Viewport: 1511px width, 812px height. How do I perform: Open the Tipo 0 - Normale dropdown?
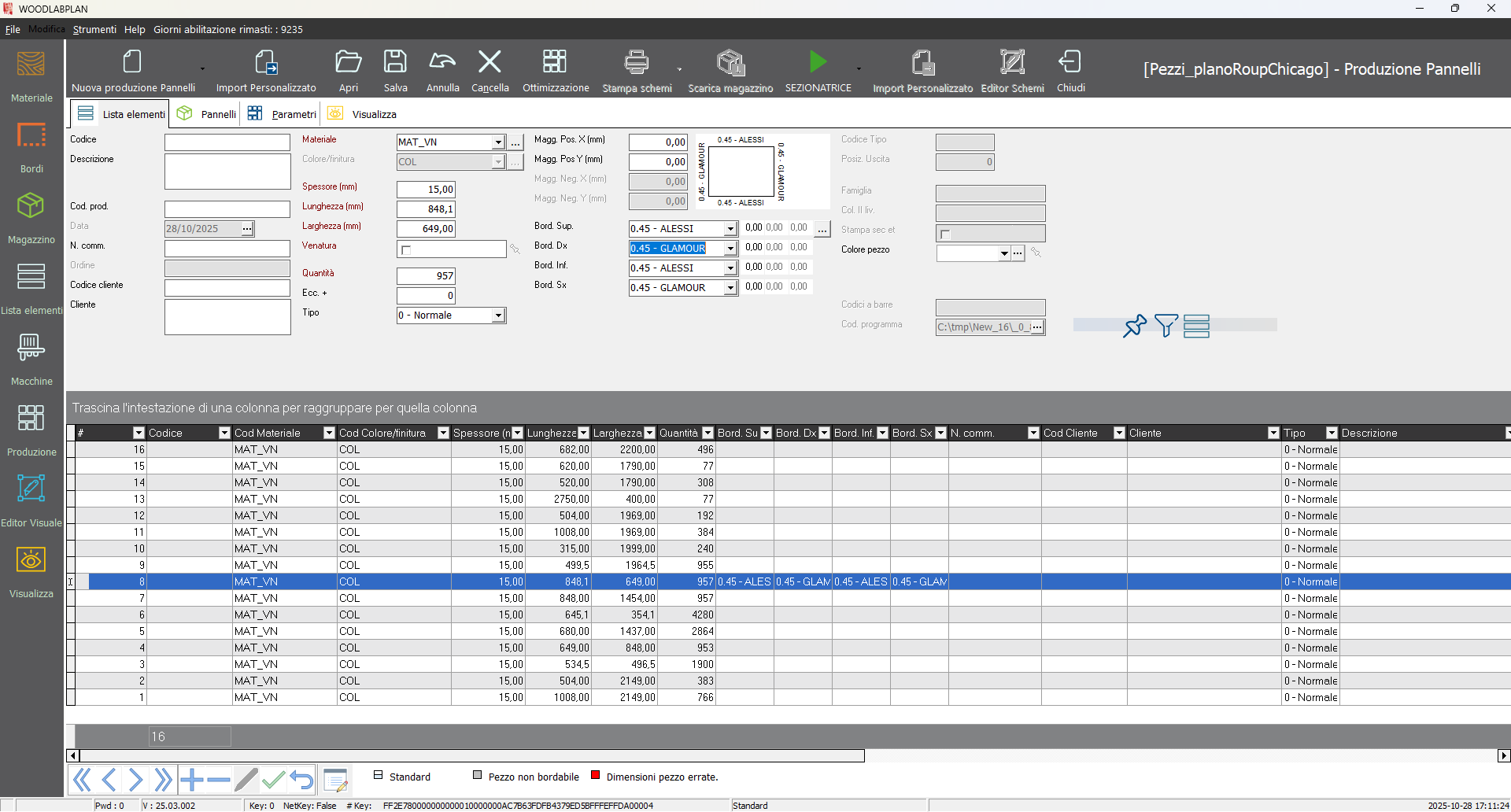click(x=498, y=316)
